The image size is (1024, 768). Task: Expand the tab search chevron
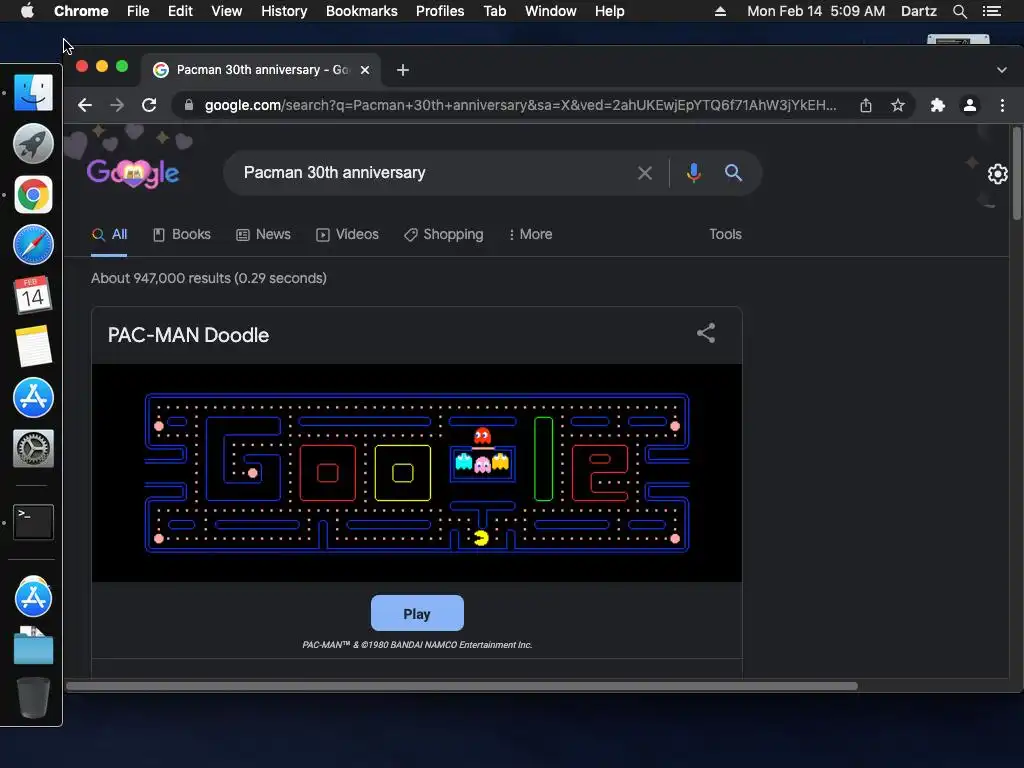[x=1002, y=70]
